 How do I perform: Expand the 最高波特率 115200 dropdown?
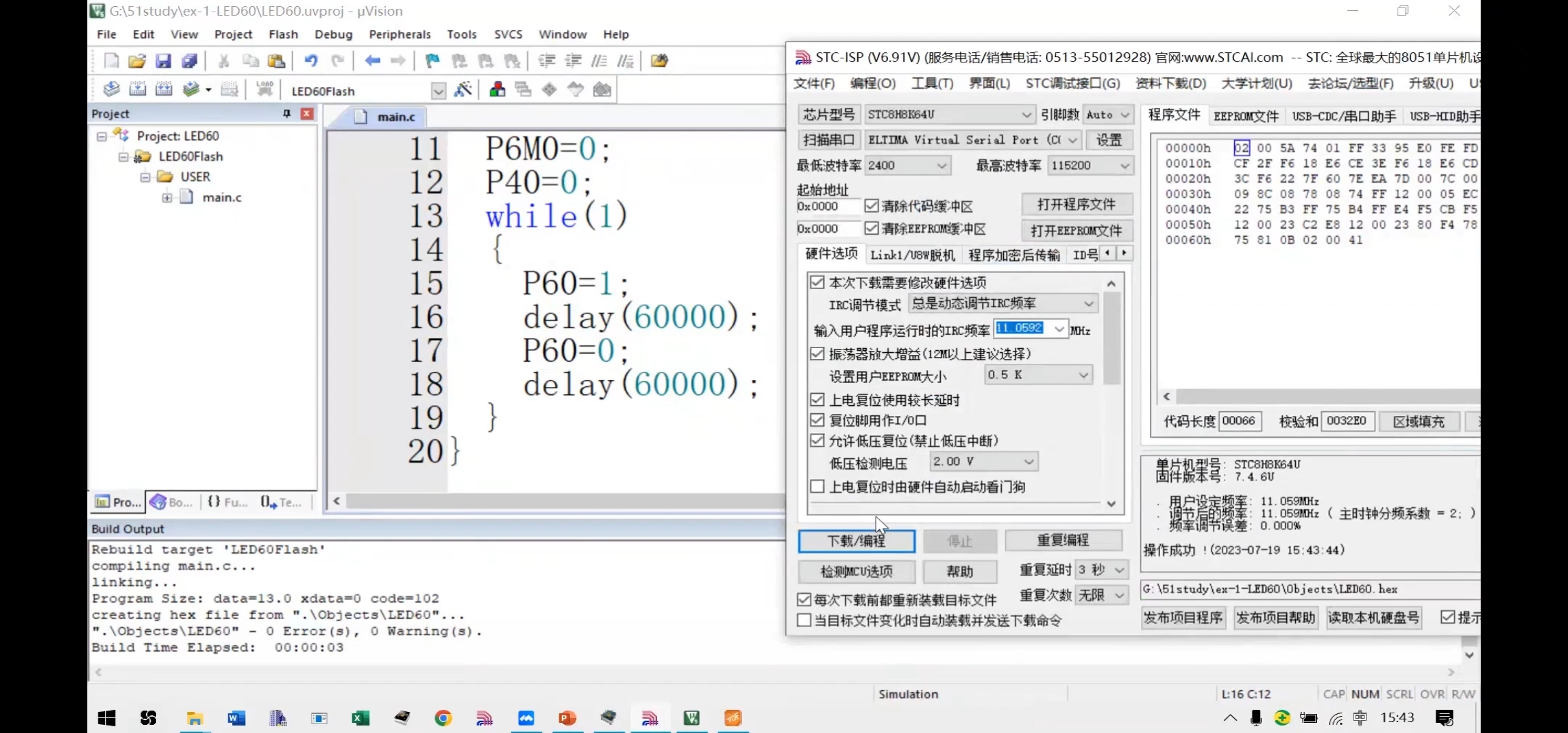[1124, 166]
